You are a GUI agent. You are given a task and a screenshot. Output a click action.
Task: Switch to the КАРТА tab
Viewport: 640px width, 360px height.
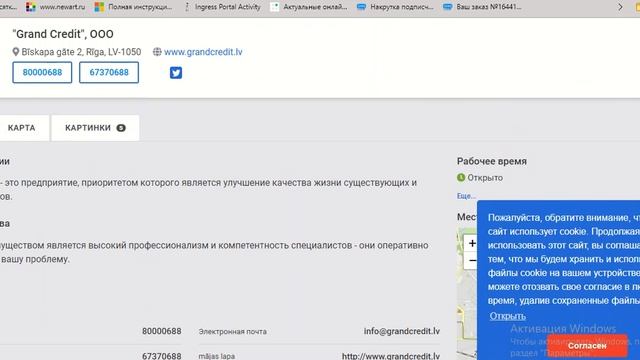click(x=23, y=128)
